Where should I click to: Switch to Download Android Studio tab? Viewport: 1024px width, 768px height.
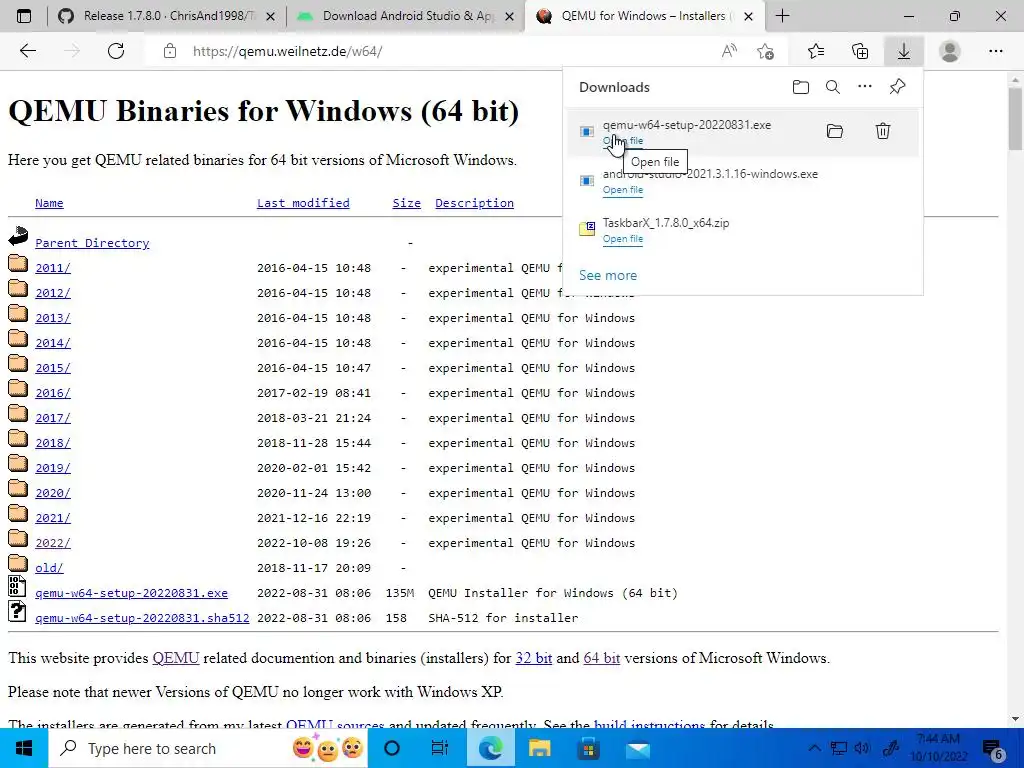tap(405, 16)
